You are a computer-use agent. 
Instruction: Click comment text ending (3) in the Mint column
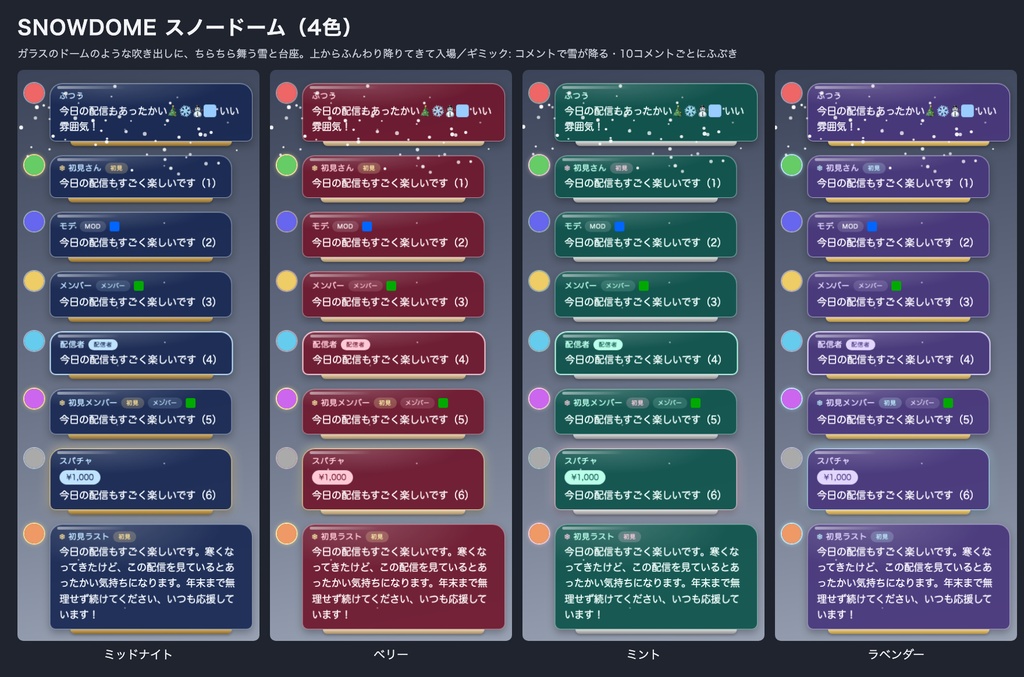pos(643,302)
